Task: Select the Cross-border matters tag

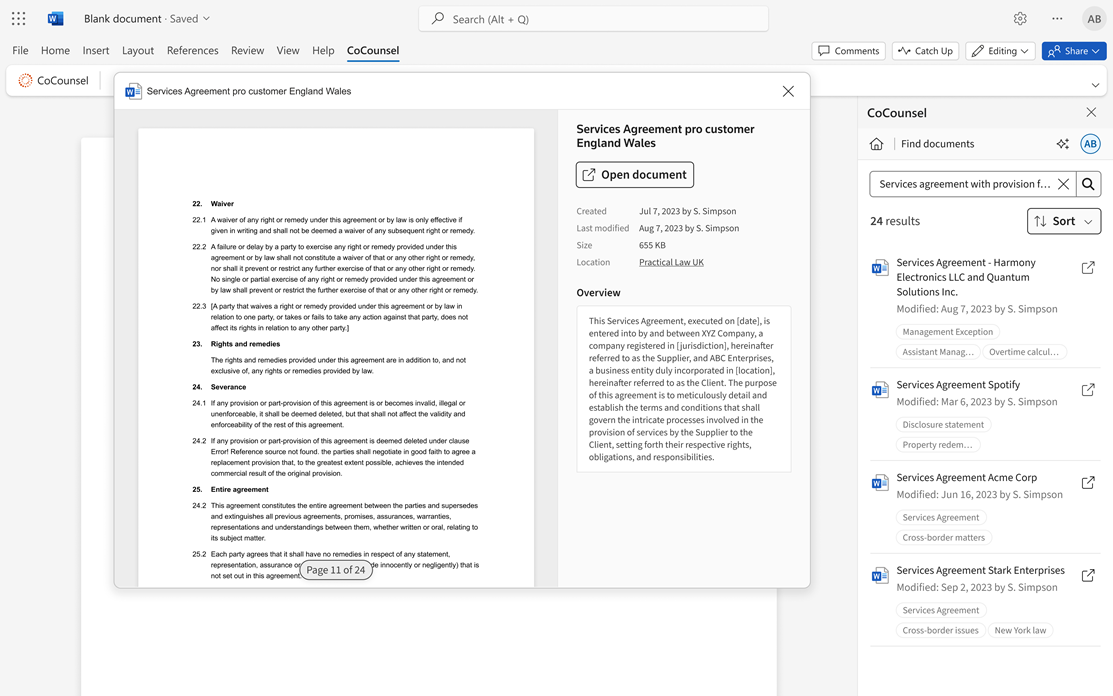Action: pyautogui.click(x=943, y=538)
